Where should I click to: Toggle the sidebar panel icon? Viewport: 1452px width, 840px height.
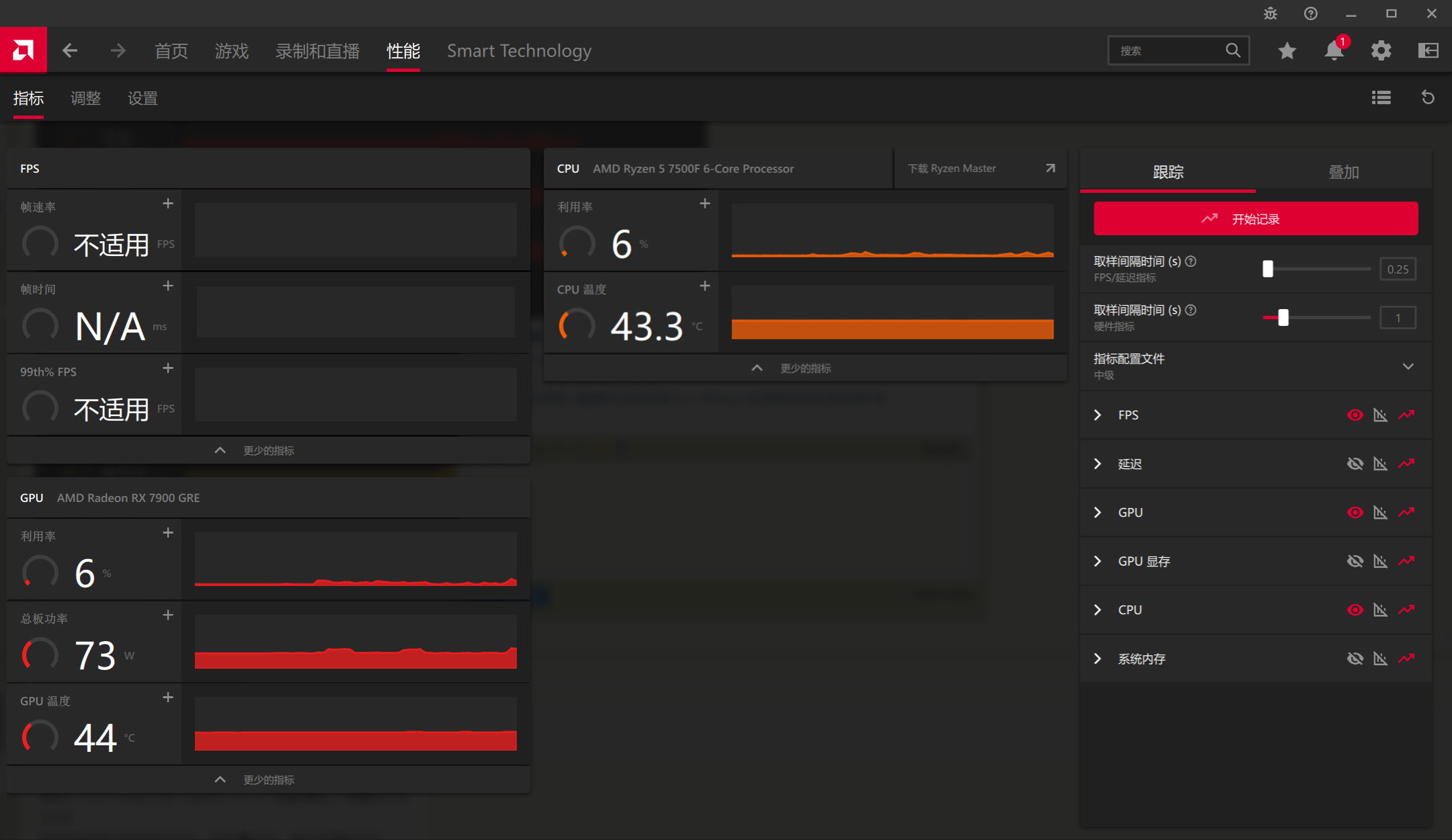click(x=1428, y=50)
